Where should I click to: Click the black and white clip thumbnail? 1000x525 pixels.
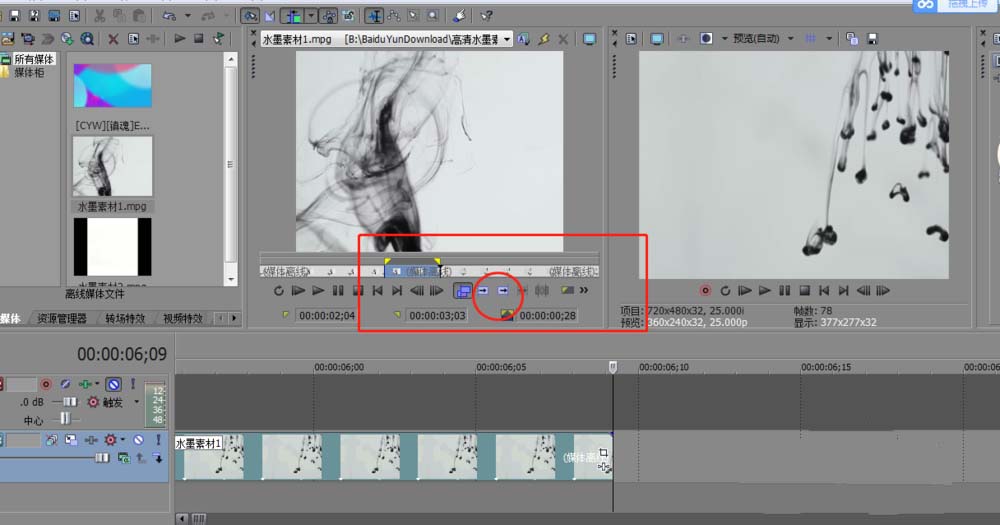click(112, 247)
